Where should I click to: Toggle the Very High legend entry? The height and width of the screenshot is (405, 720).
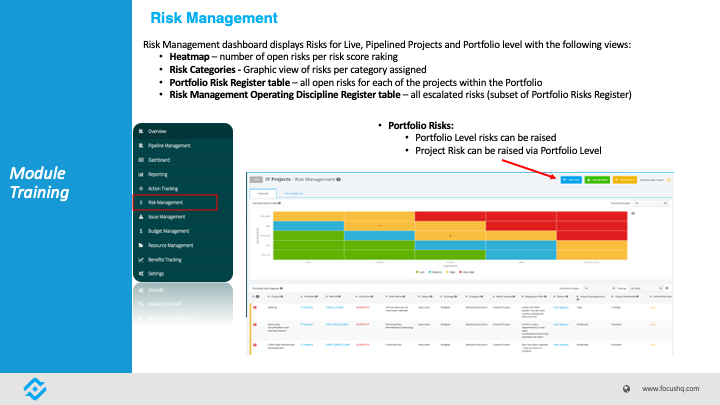click(x=467, y=272)
